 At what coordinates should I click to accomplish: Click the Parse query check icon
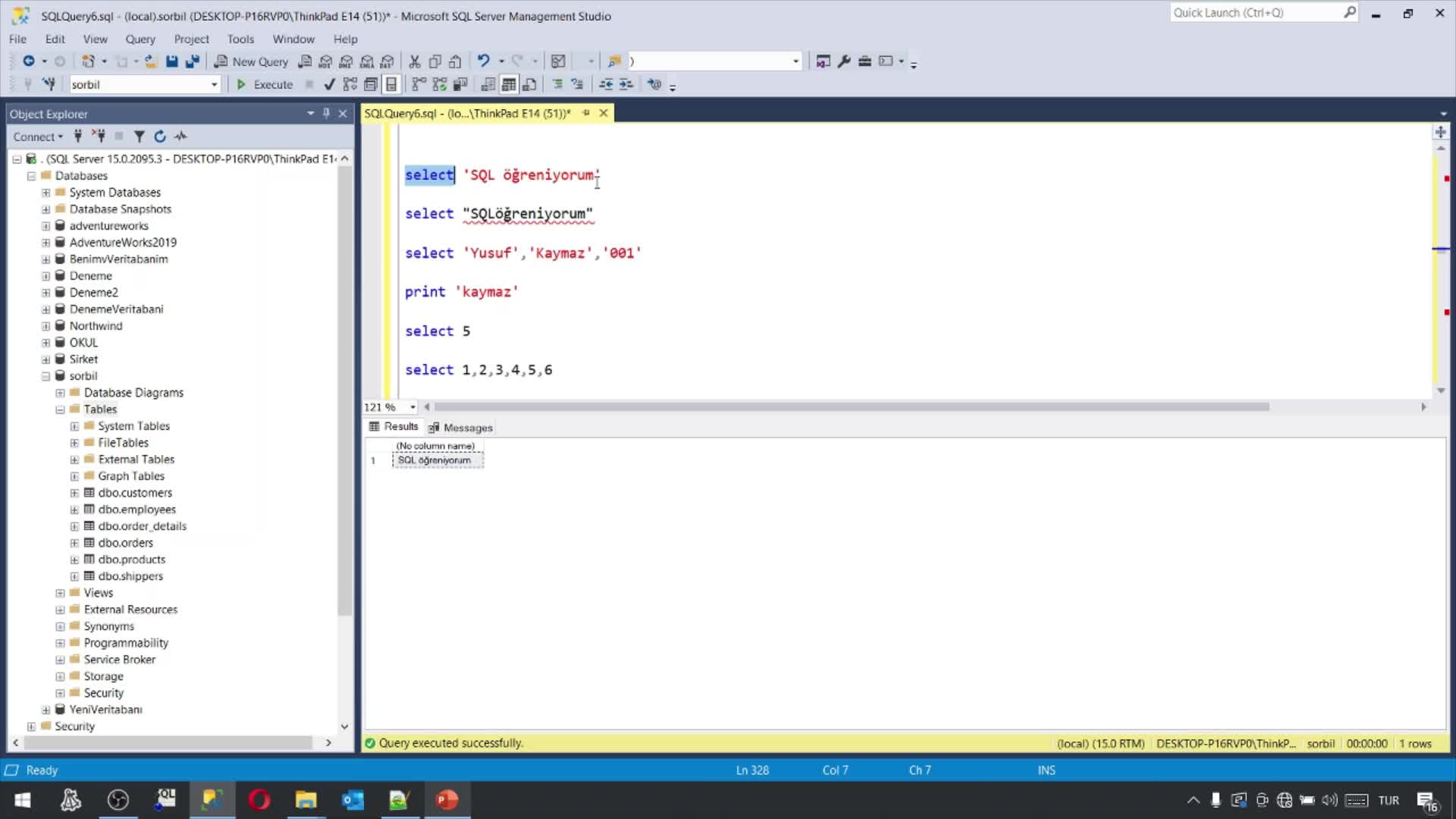[329, 84]
